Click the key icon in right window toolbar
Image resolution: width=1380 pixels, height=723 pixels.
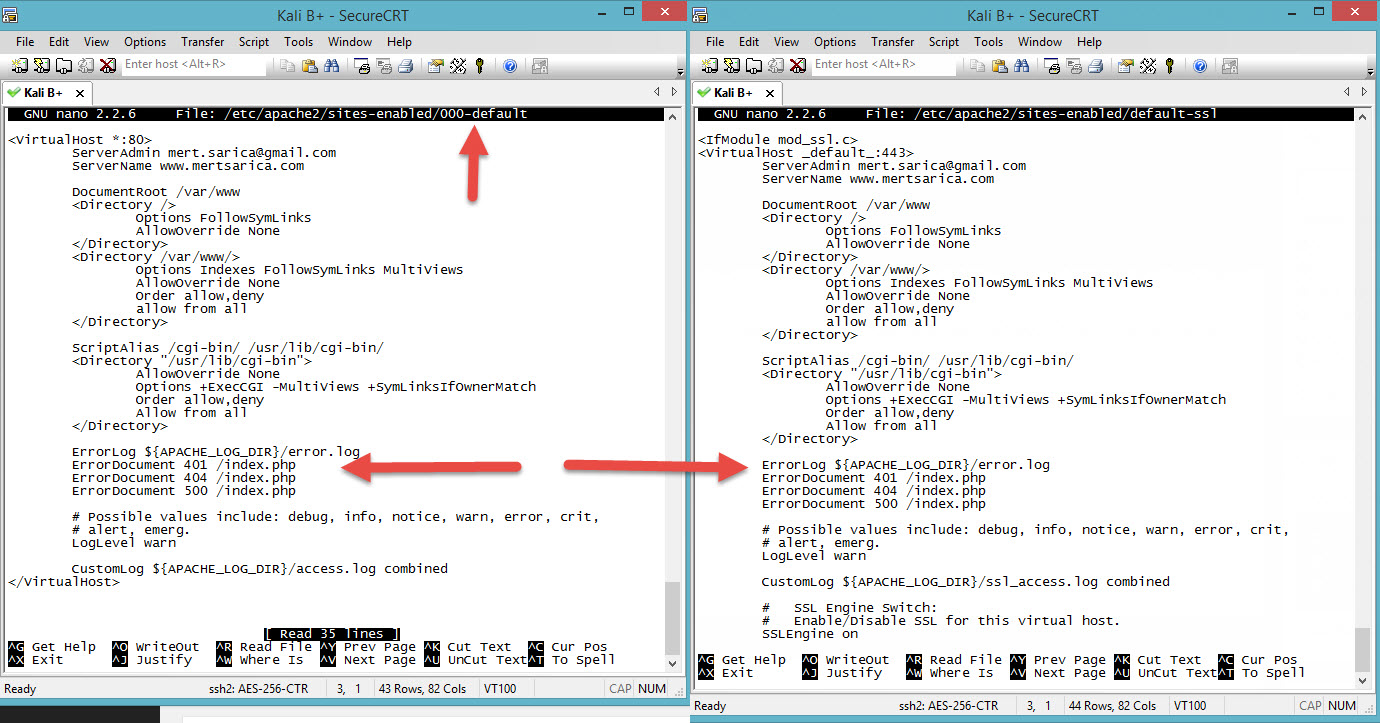[x=1170, y=66]
